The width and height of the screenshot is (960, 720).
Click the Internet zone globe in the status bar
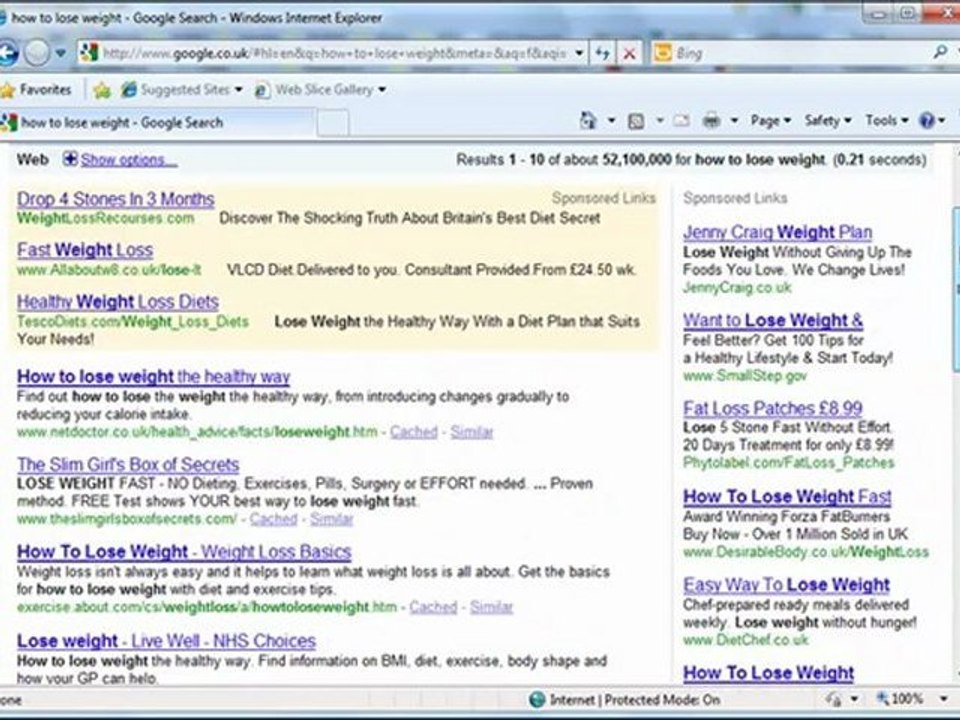click(537, 699)
